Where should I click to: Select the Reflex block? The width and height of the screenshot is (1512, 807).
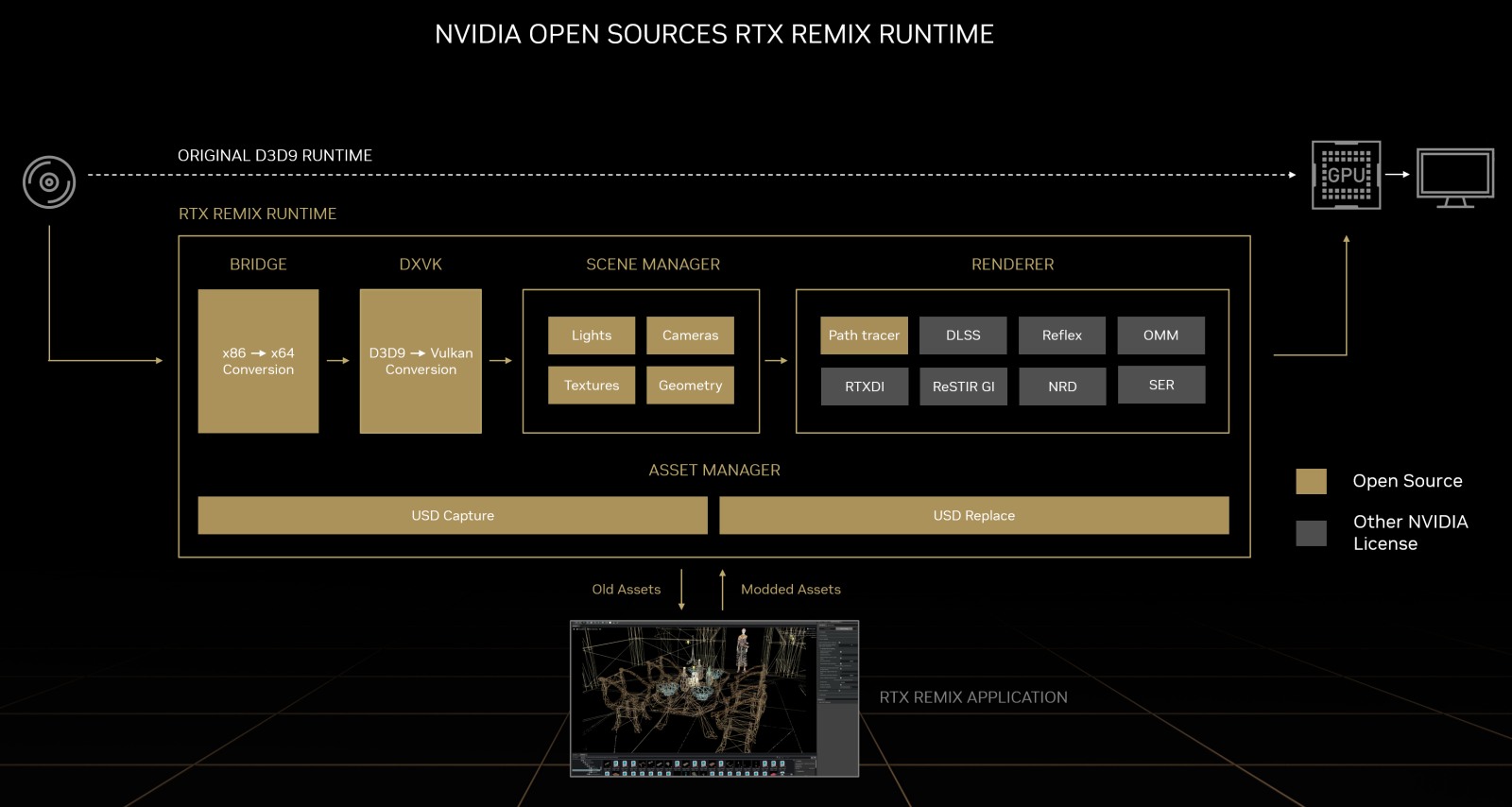pos(1062,335)
